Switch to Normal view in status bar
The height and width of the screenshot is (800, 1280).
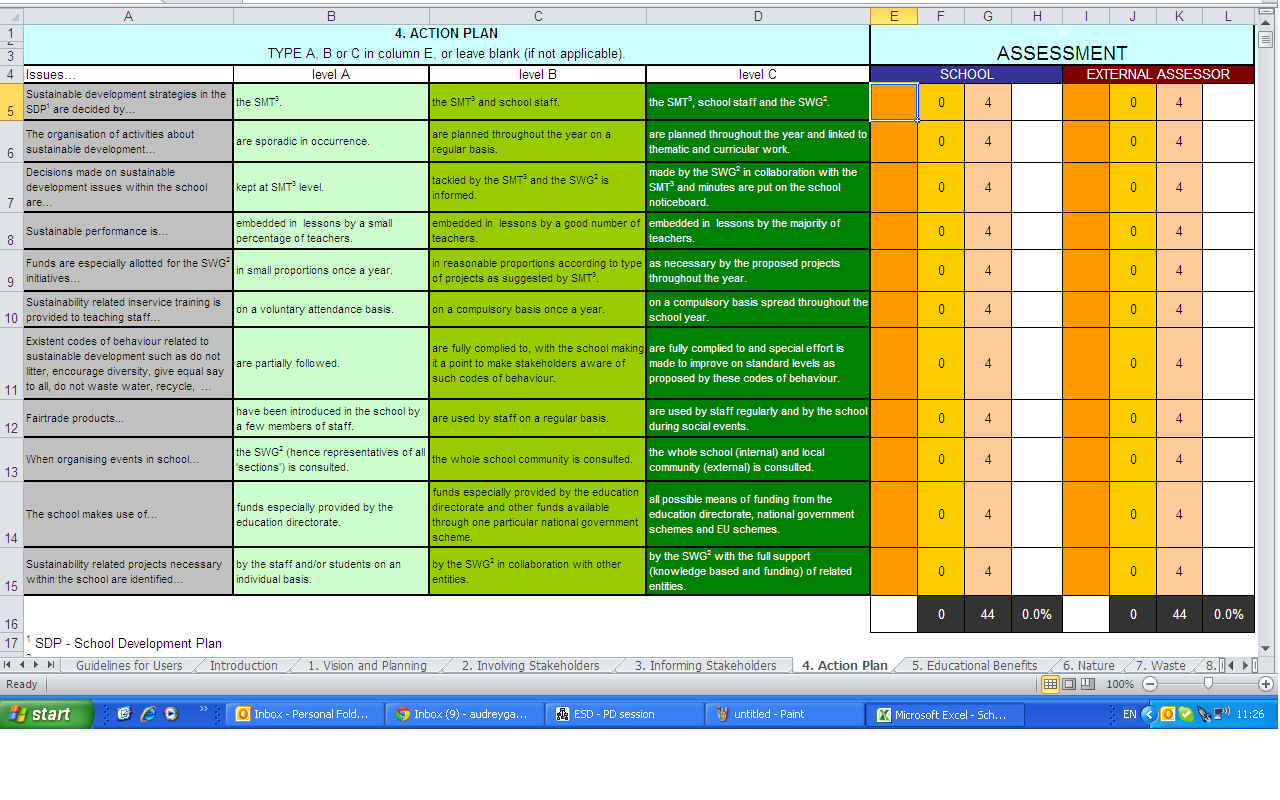click(x=1050, y=684)
